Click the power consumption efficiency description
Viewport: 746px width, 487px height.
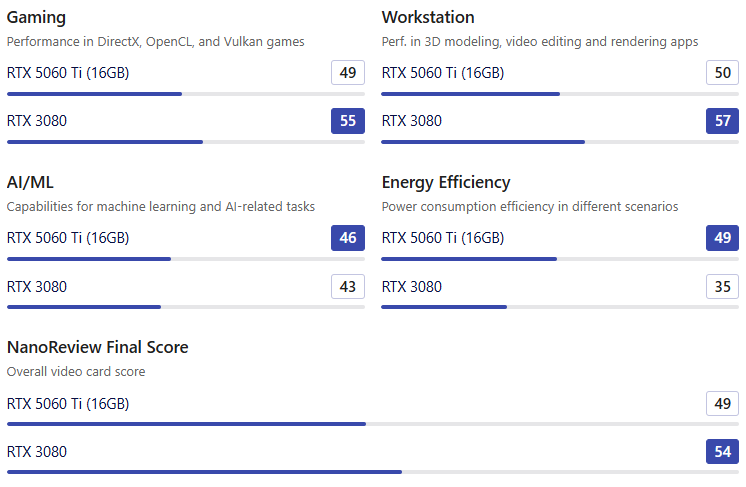530,207
